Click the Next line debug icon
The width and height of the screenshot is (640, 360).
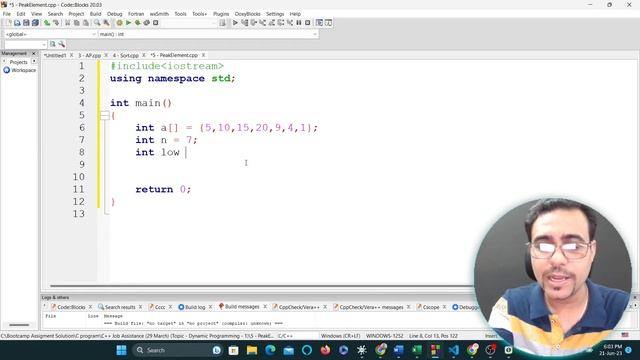253,23
